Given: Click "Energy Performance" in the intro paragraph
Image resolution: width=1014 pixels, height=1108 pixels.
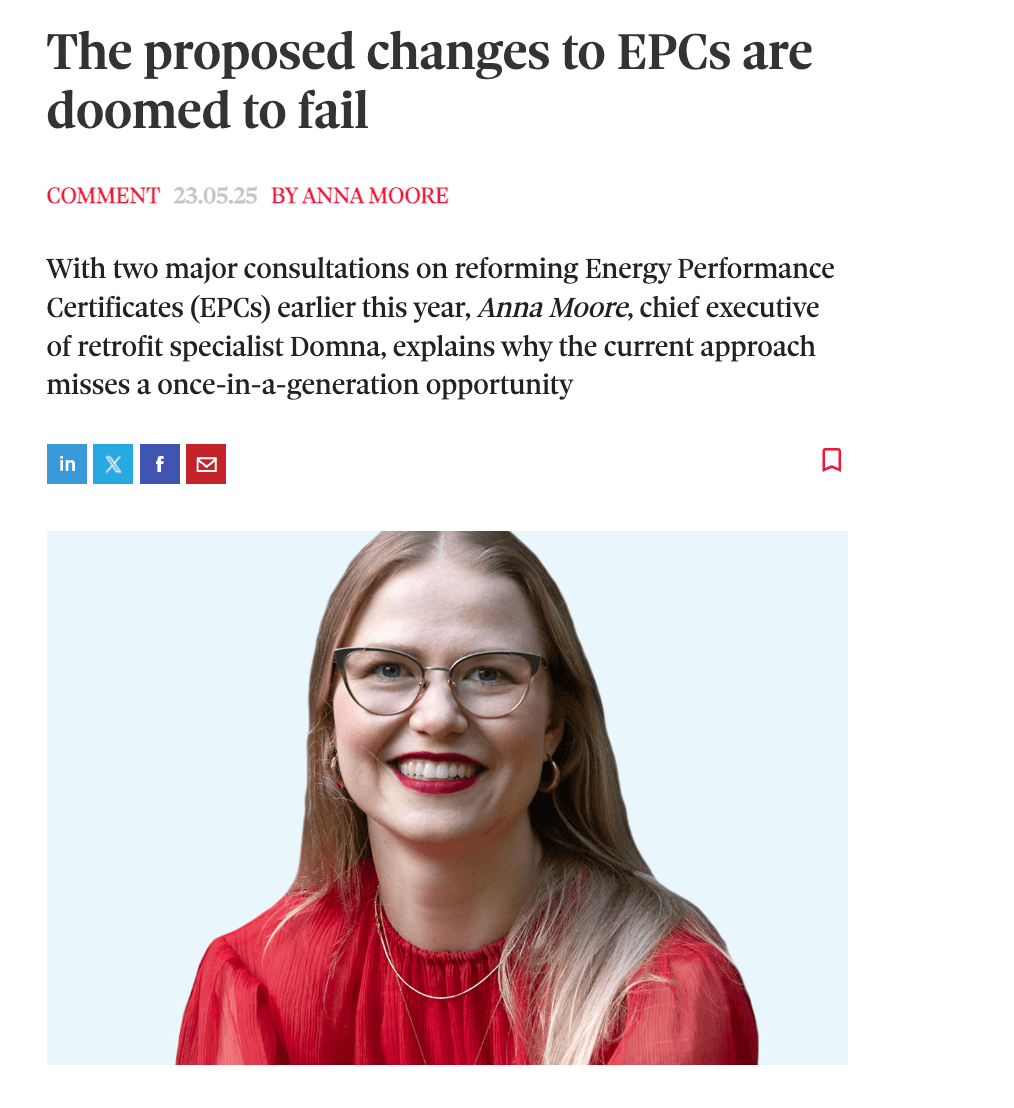Looking at the screenshot, I should (x=709, y=269).
